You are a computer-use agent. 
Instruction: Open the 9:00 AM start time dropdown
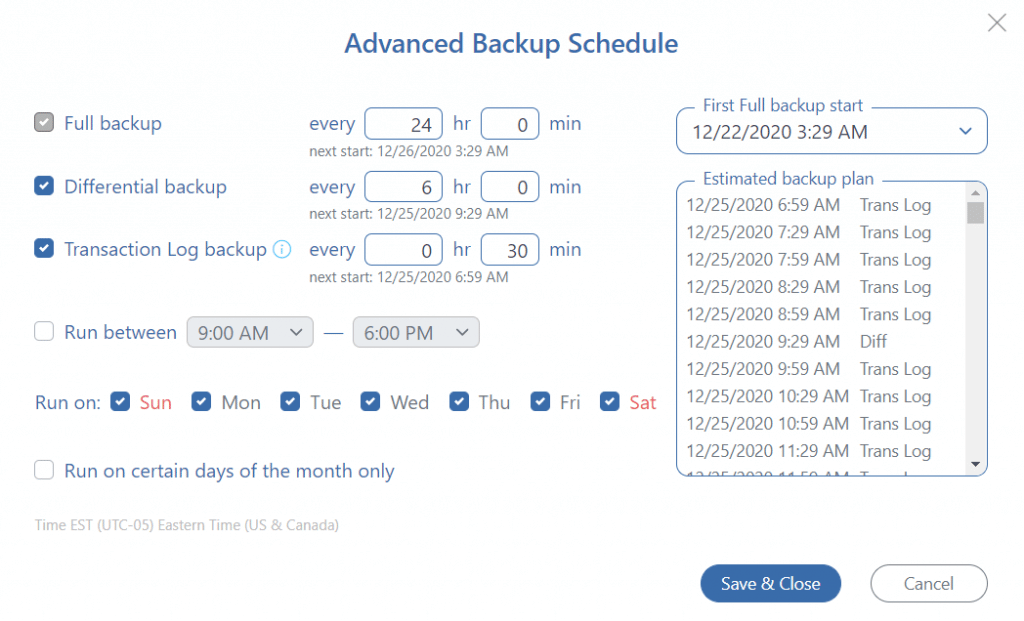coord(250,332)
